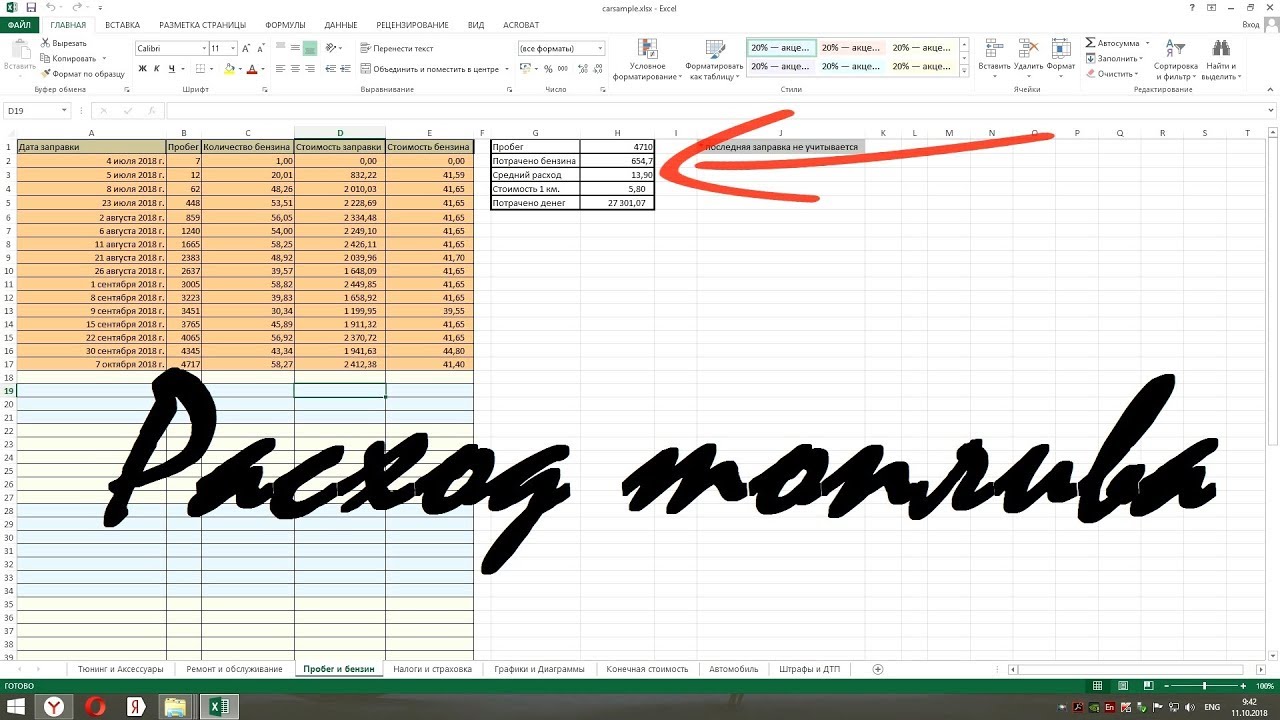Click the Save icon in quick access toolbar
1280x720 pixels.
pyautogui.click(x=31, y=7)
